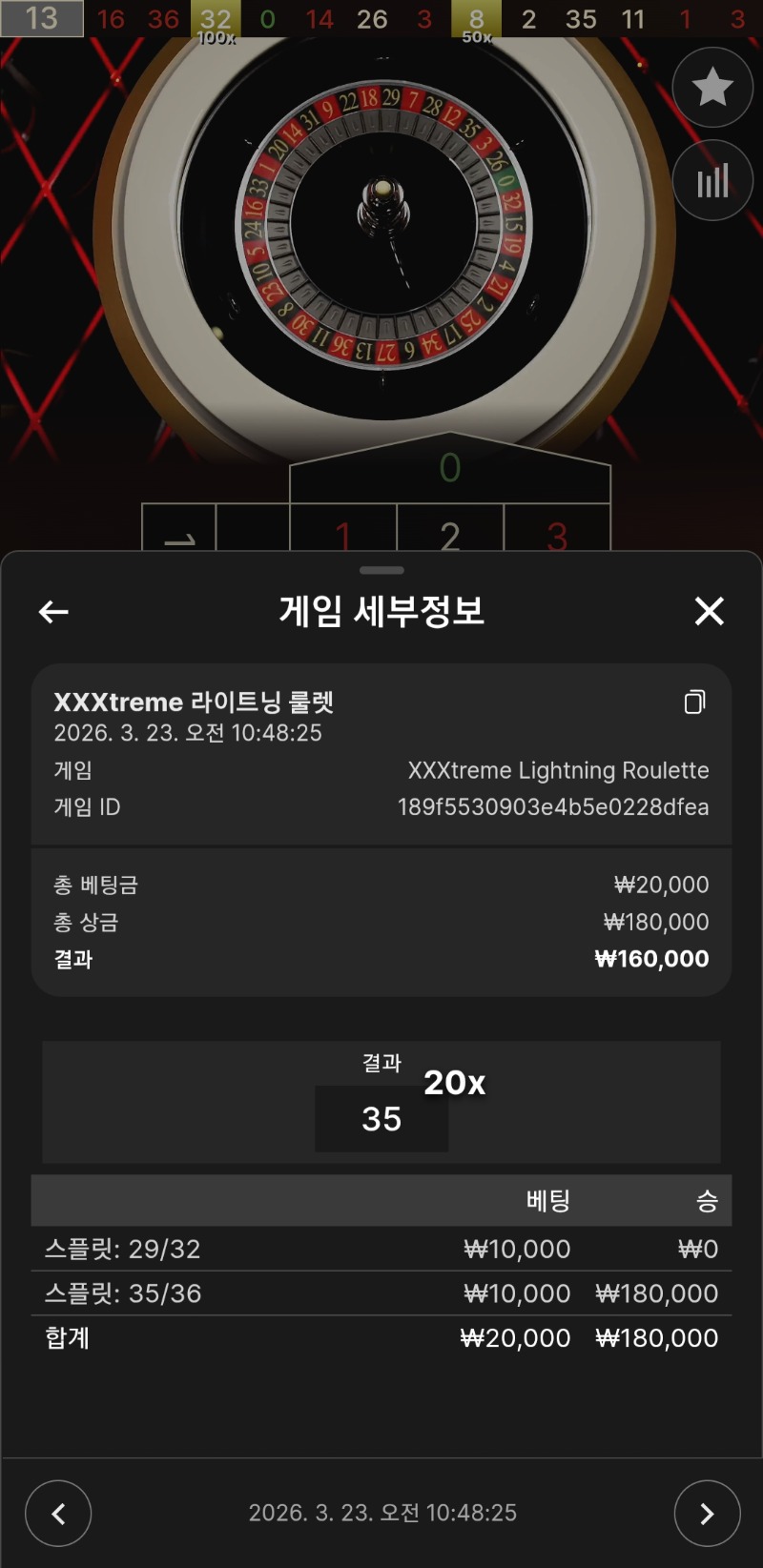Screen dimensions: 763x1568
Task: Place a bet on number 2
Action: [450, 527]
